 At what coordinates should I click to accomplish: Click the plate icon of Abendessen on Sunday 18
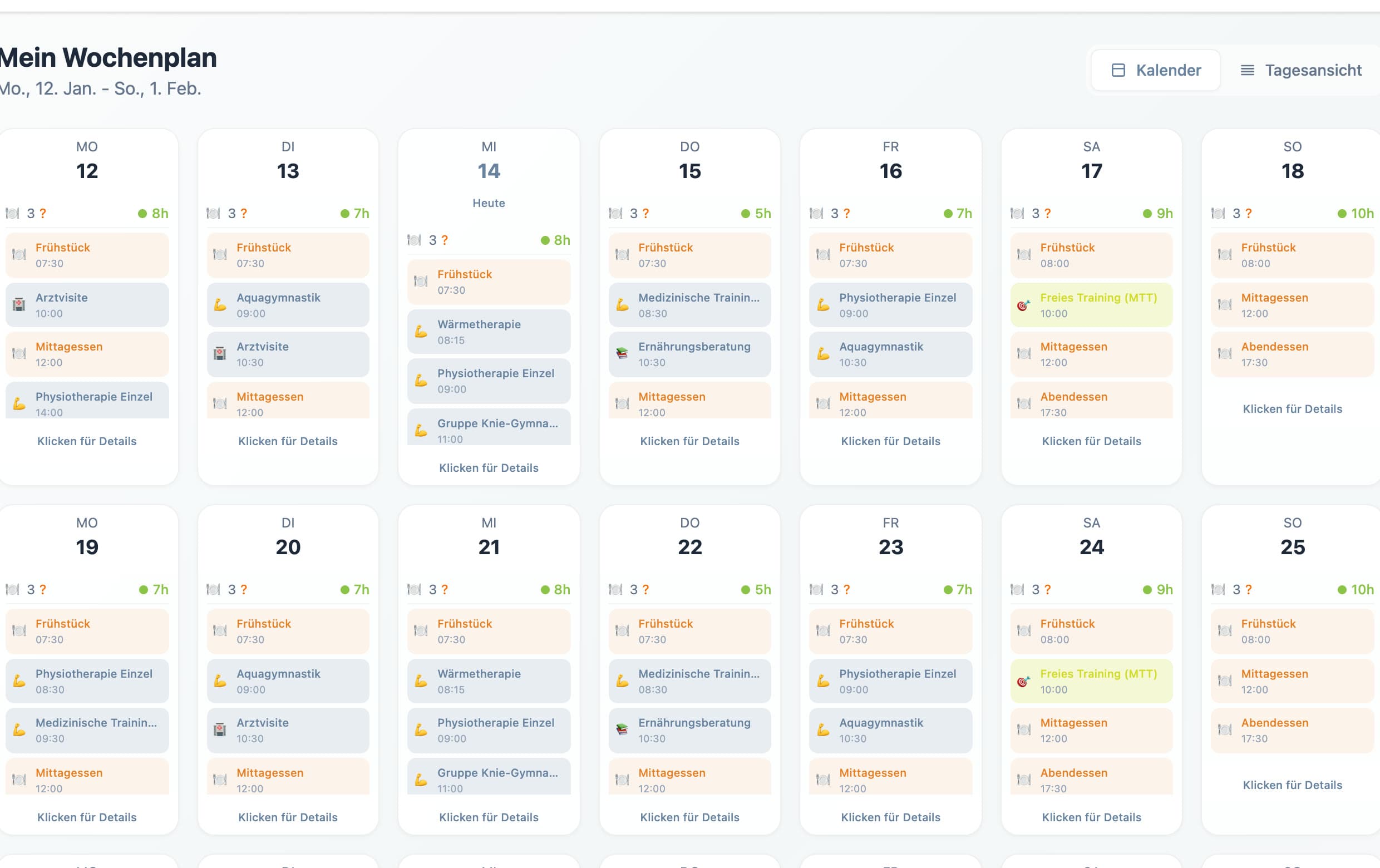click(1225, 353)
